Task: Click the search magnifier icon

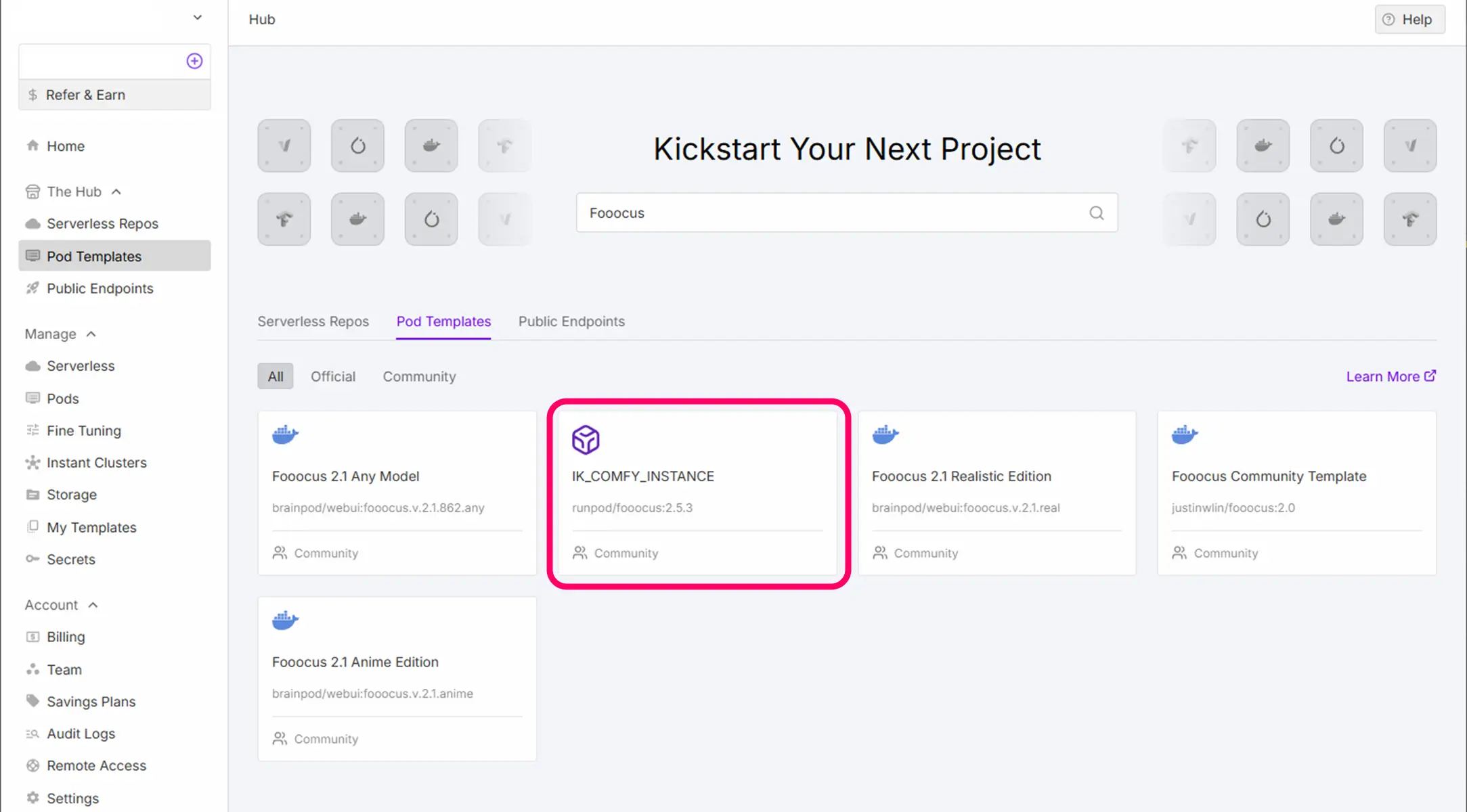Action: click(1097, 213)
